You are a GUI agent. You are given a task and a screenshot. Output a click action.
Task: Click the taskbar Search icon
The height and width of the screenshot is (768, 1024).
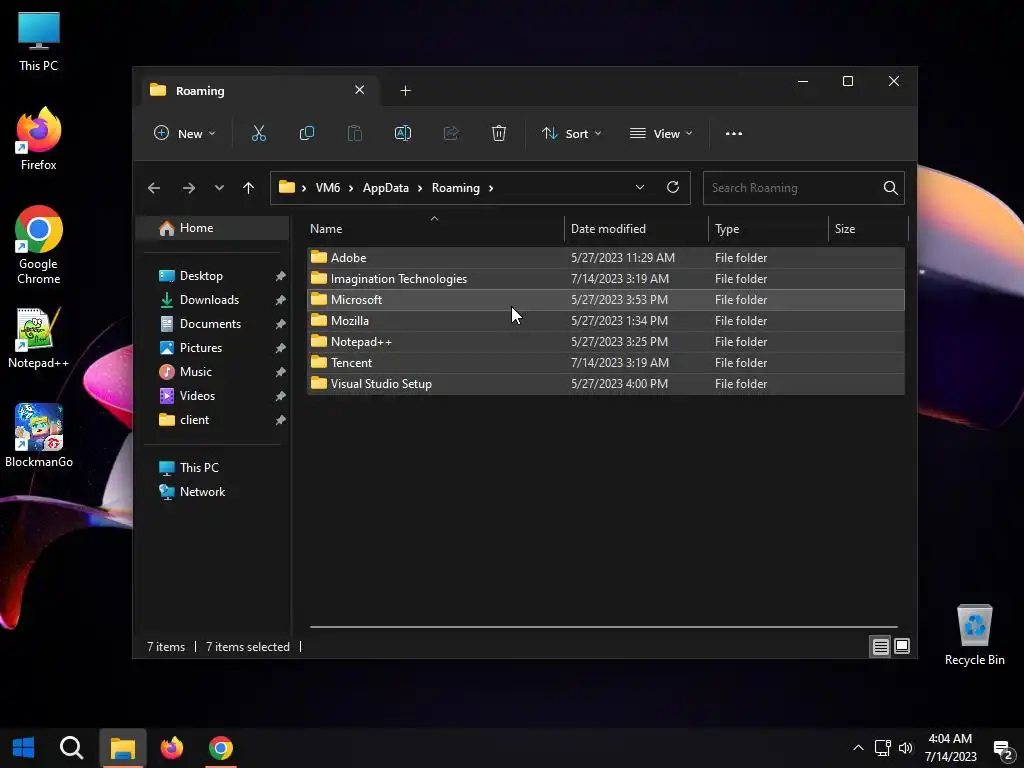click(x=71, y=748)
